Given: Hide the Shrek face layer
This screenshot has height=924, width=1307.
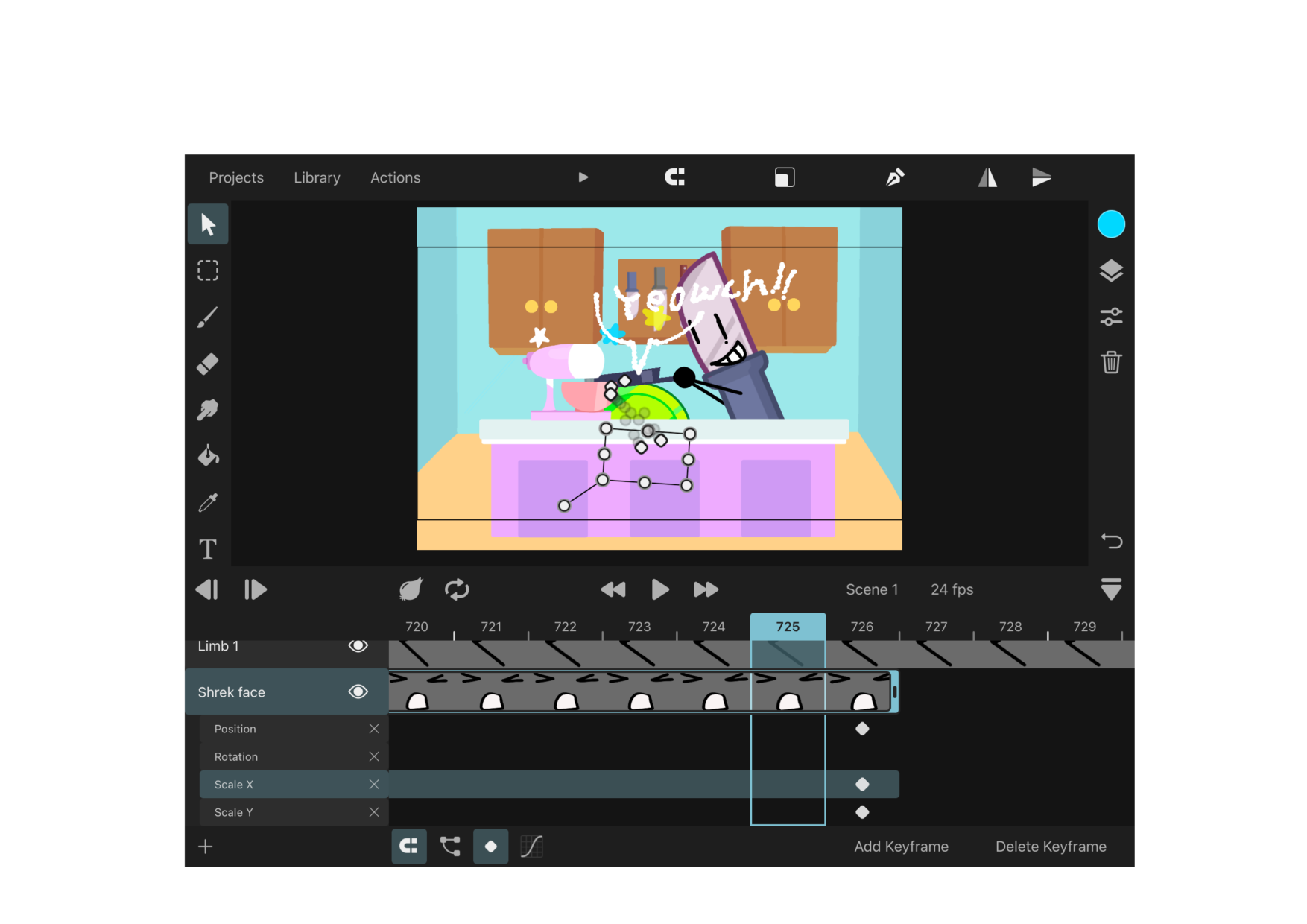Looking at the screenshot, I should pos(358,692).
